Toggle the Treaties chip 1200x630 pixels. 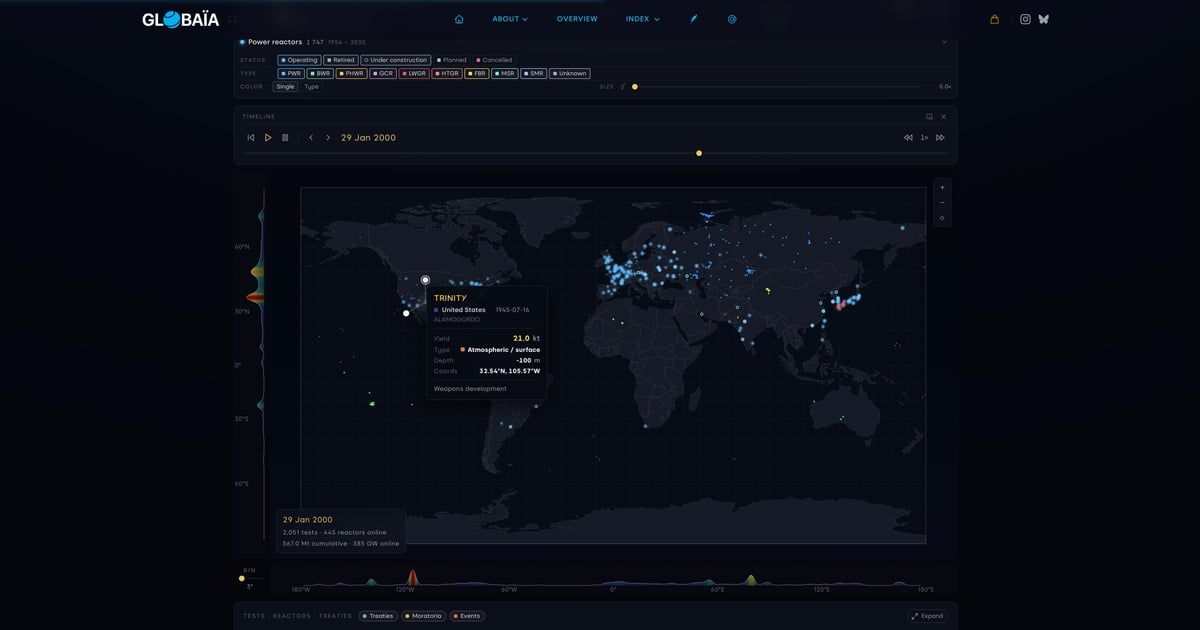(x=378, y=616)
